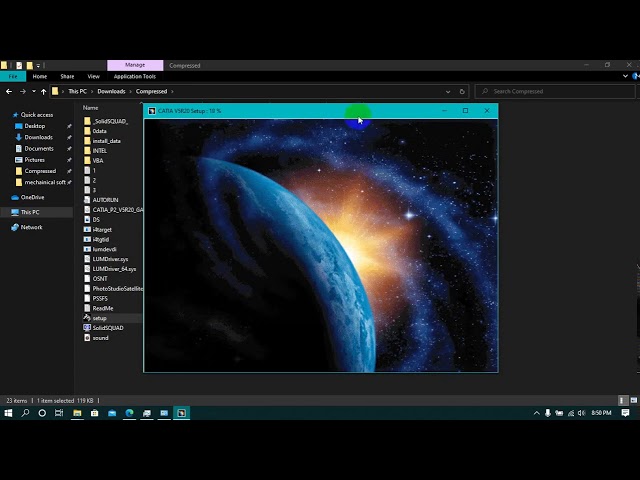
Task: Select the 0data folder
Action: [99, 131]
